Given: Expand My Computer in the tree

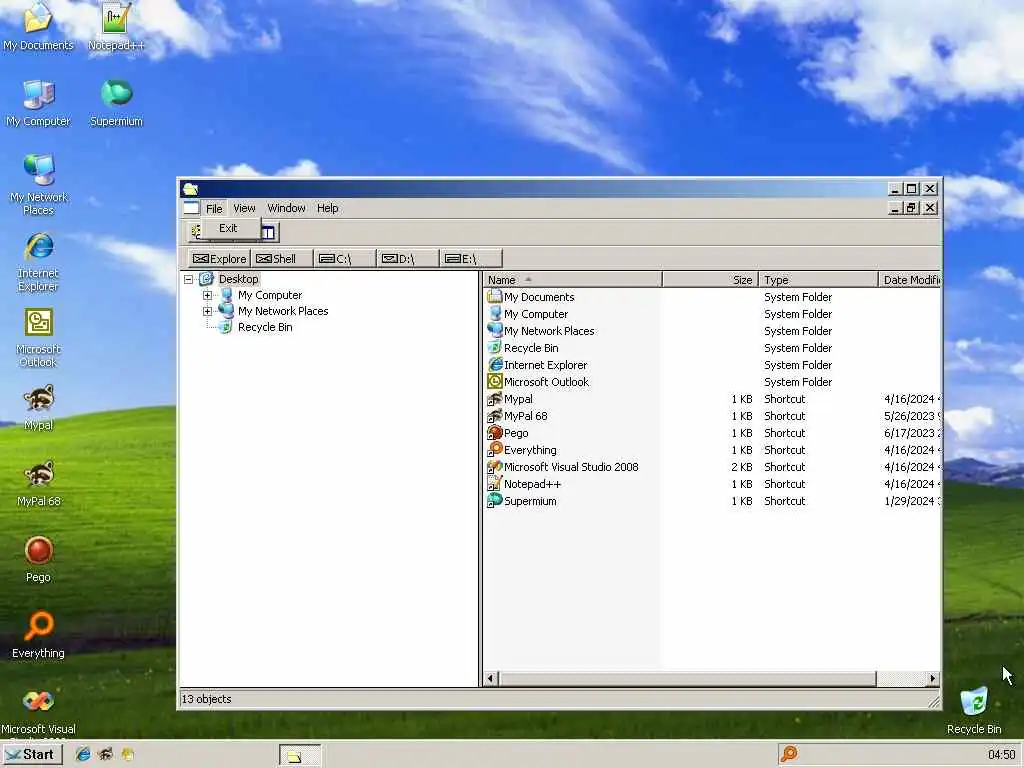Looking at the screenshot, I should tap(208, 295).
